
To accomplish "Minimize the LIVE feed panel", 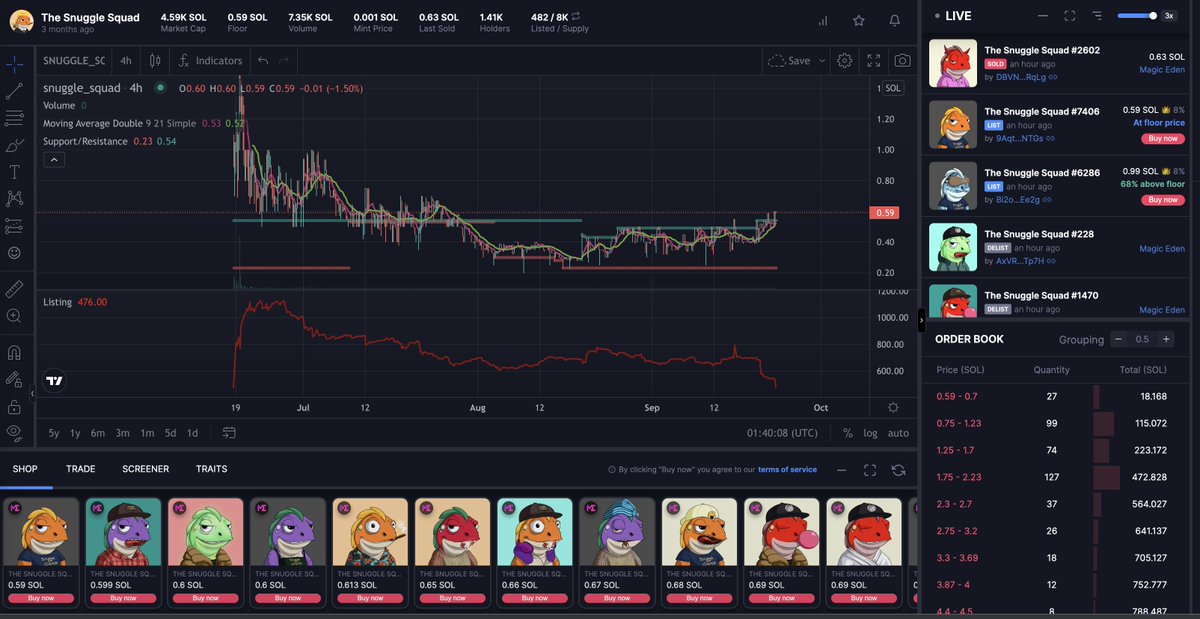I will tap(1043, 16).
